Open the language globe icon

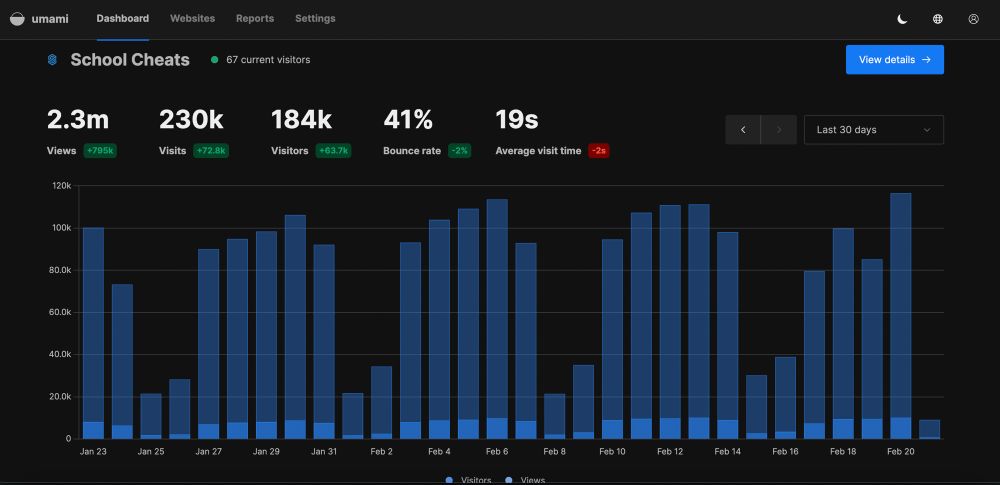coord(938,19)
